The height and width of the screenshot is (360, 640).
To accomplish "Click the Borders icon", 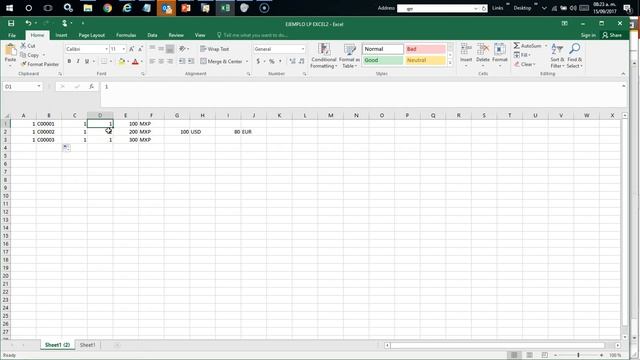I will [x=104, y=61].
